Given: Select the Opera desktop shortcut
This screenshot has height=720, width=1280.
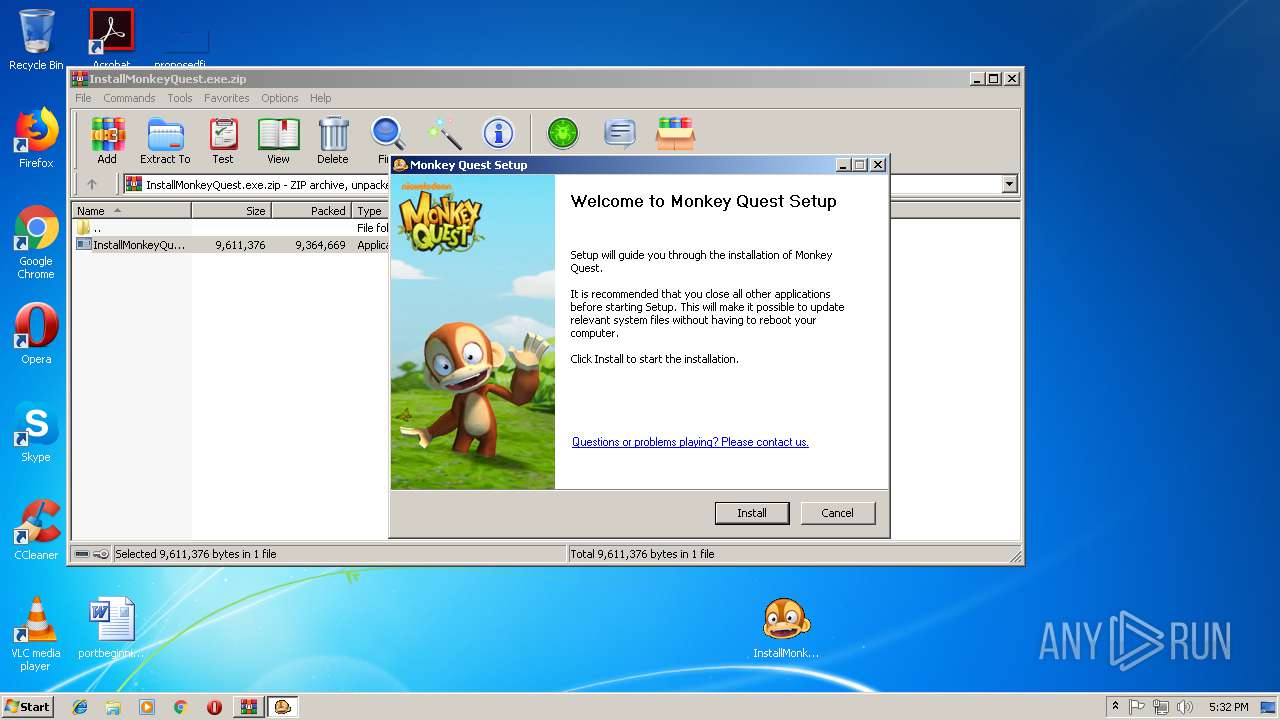Looking at the screenshot, I should (36, 333).
